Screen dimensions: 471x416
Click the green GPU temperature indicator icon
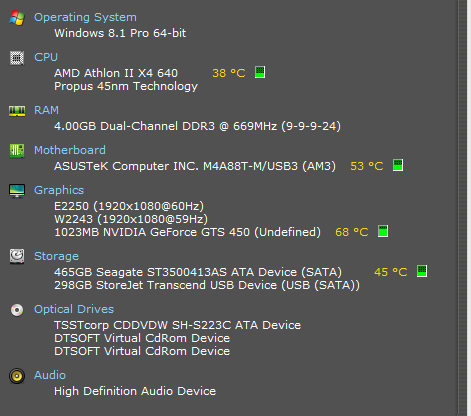tap(383, 231)
